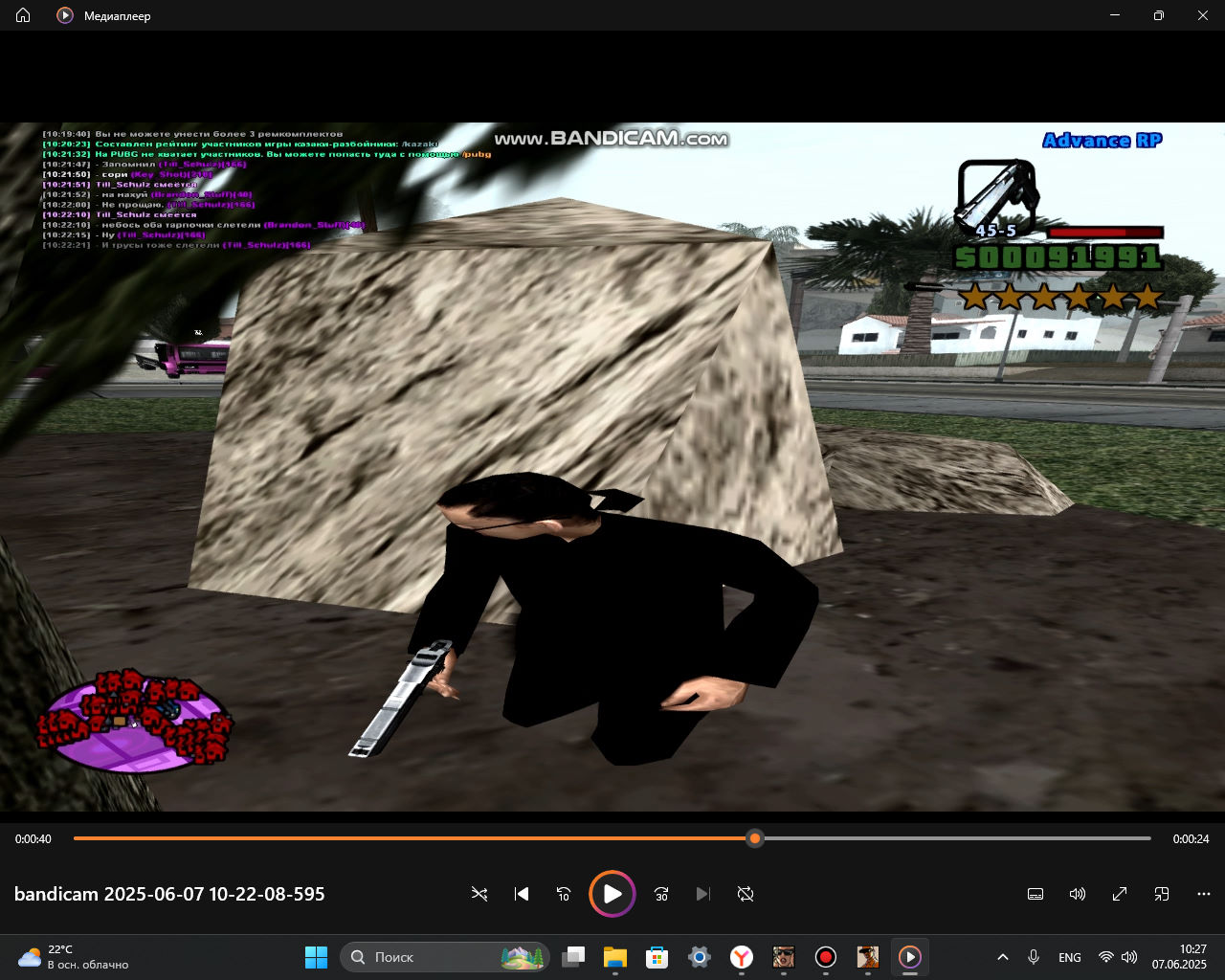Viewport: 1225px width, 980px height.
Task: Click the remaining time 0:00:24
Action: [x=1191, y=839]
